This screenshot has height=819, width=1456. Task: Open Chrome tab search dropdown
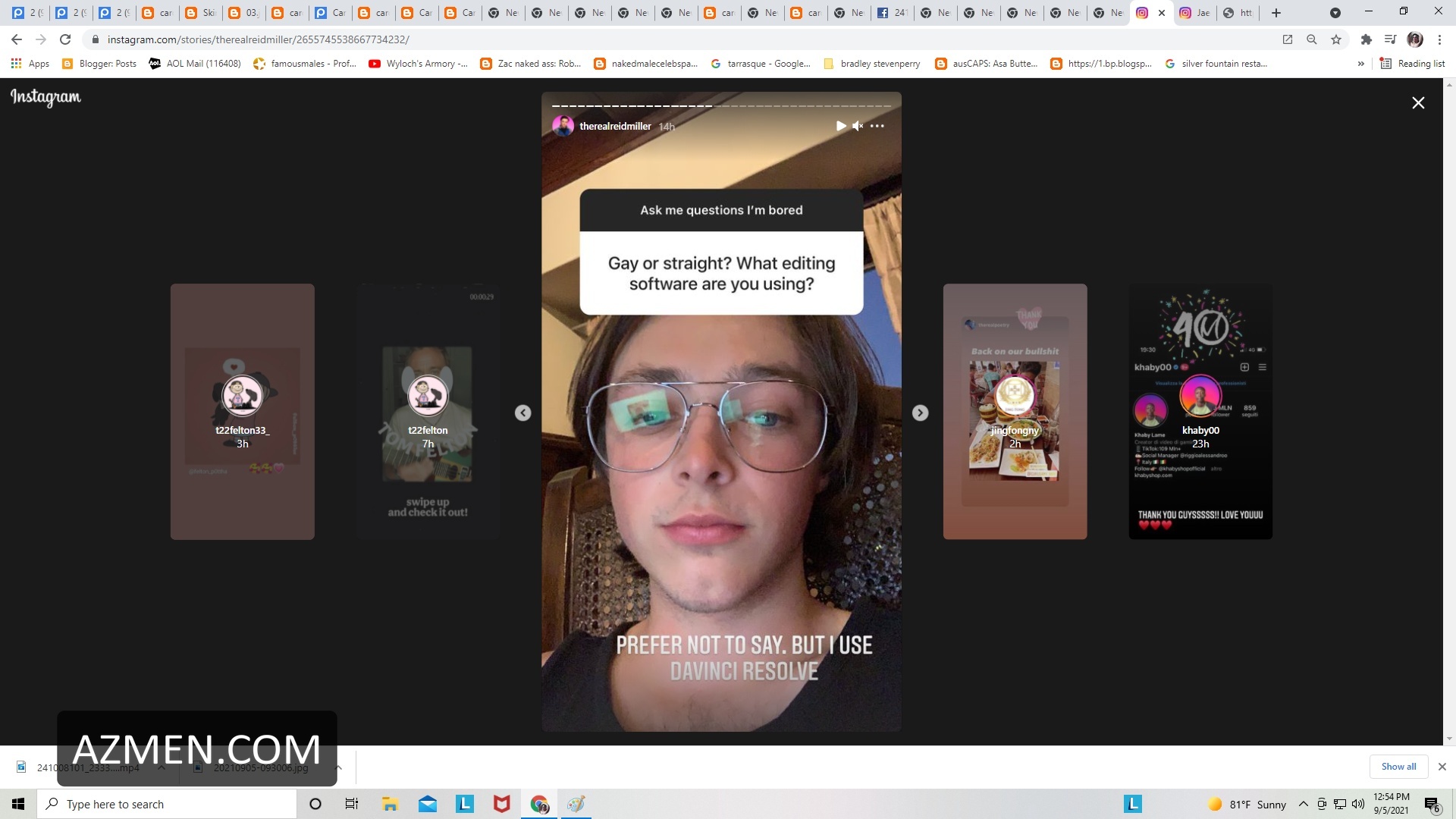coord(1335,13)
